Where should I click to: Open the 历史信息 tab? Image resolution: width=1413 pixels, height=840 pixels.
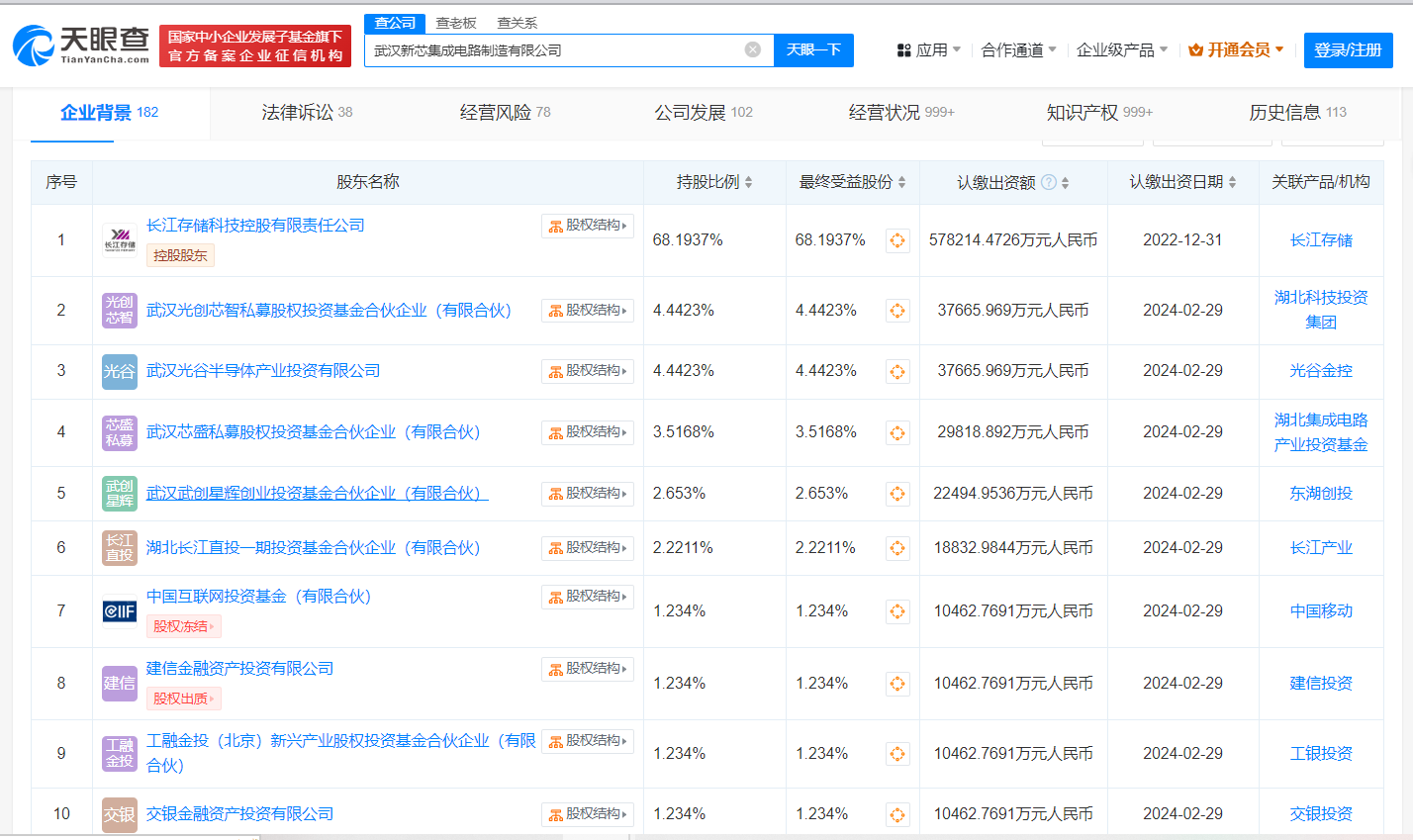click(1297, 113)
